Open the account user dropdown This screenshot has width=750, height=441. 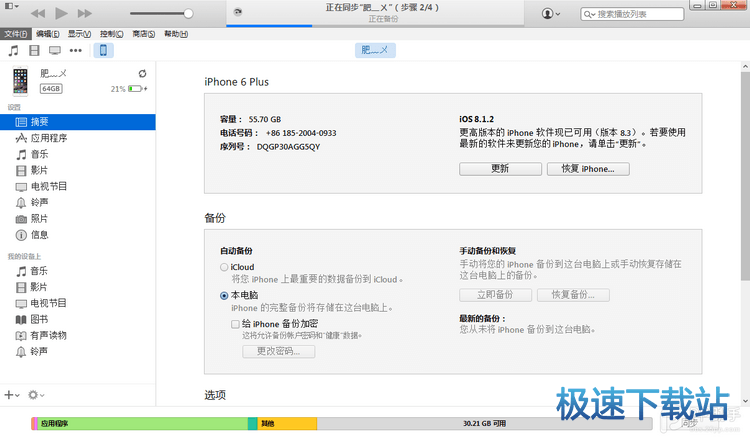tap(551, 14)
